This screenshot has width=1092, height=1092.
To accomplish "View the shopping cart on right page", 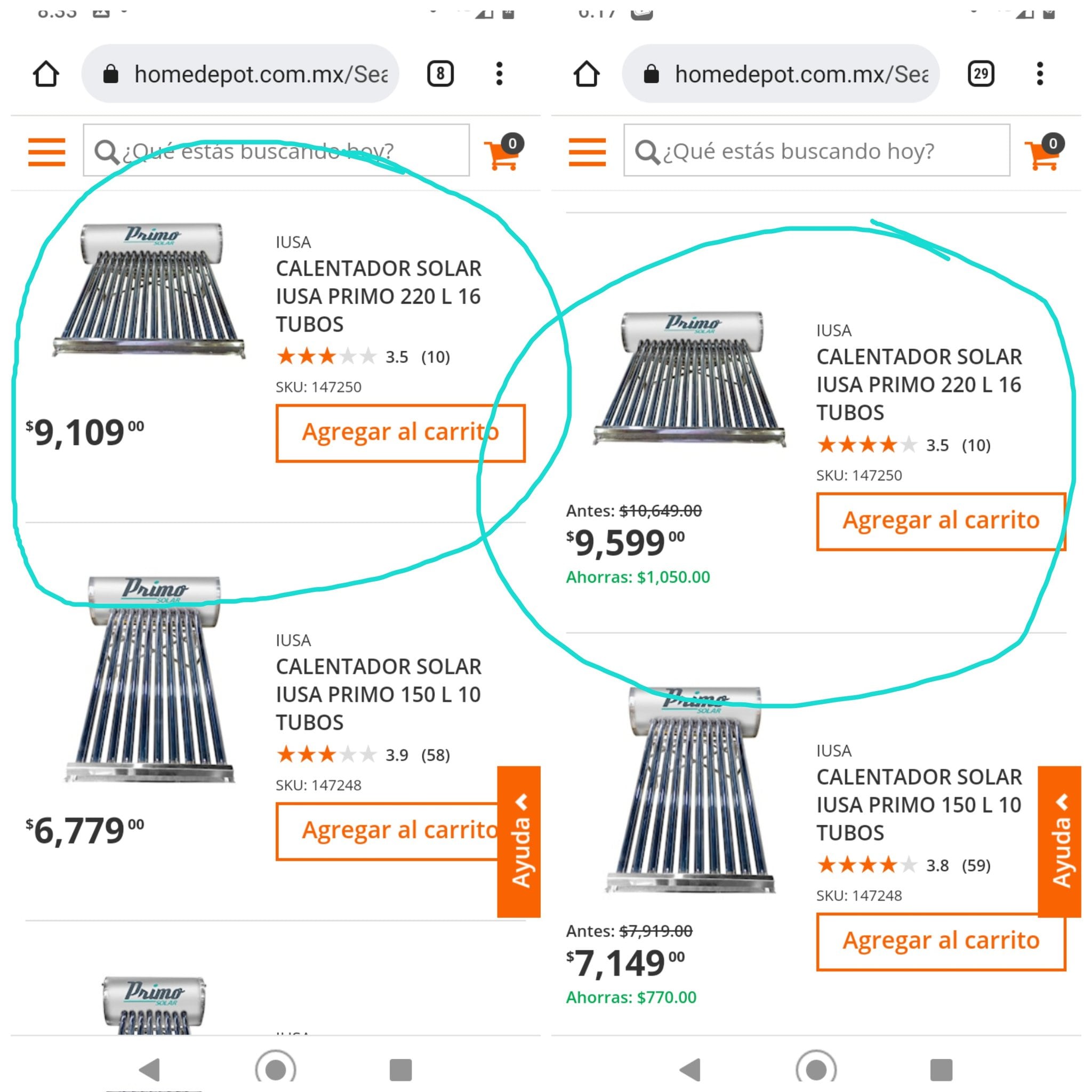I will pos(1043,151).
